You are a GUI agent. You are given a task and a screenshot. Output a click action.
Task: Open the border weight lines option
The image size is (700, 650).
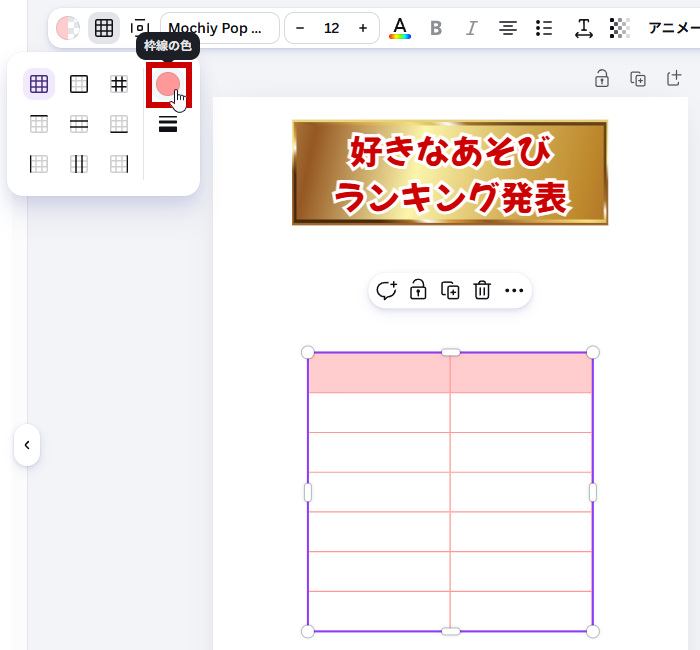click(x=168, y=124)
